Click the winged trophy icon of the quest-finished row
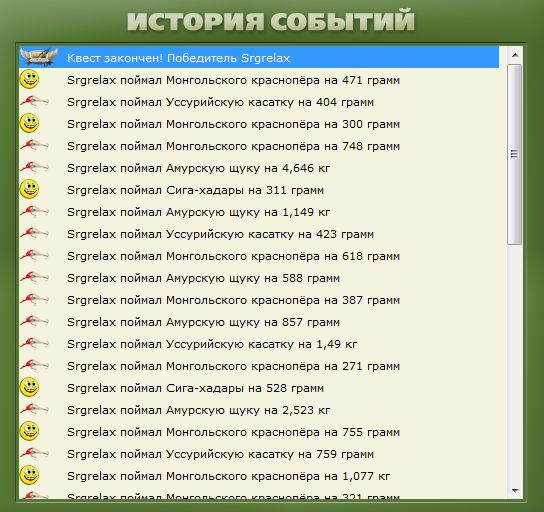This screenshot has width=544, height=512. (39, 57)
